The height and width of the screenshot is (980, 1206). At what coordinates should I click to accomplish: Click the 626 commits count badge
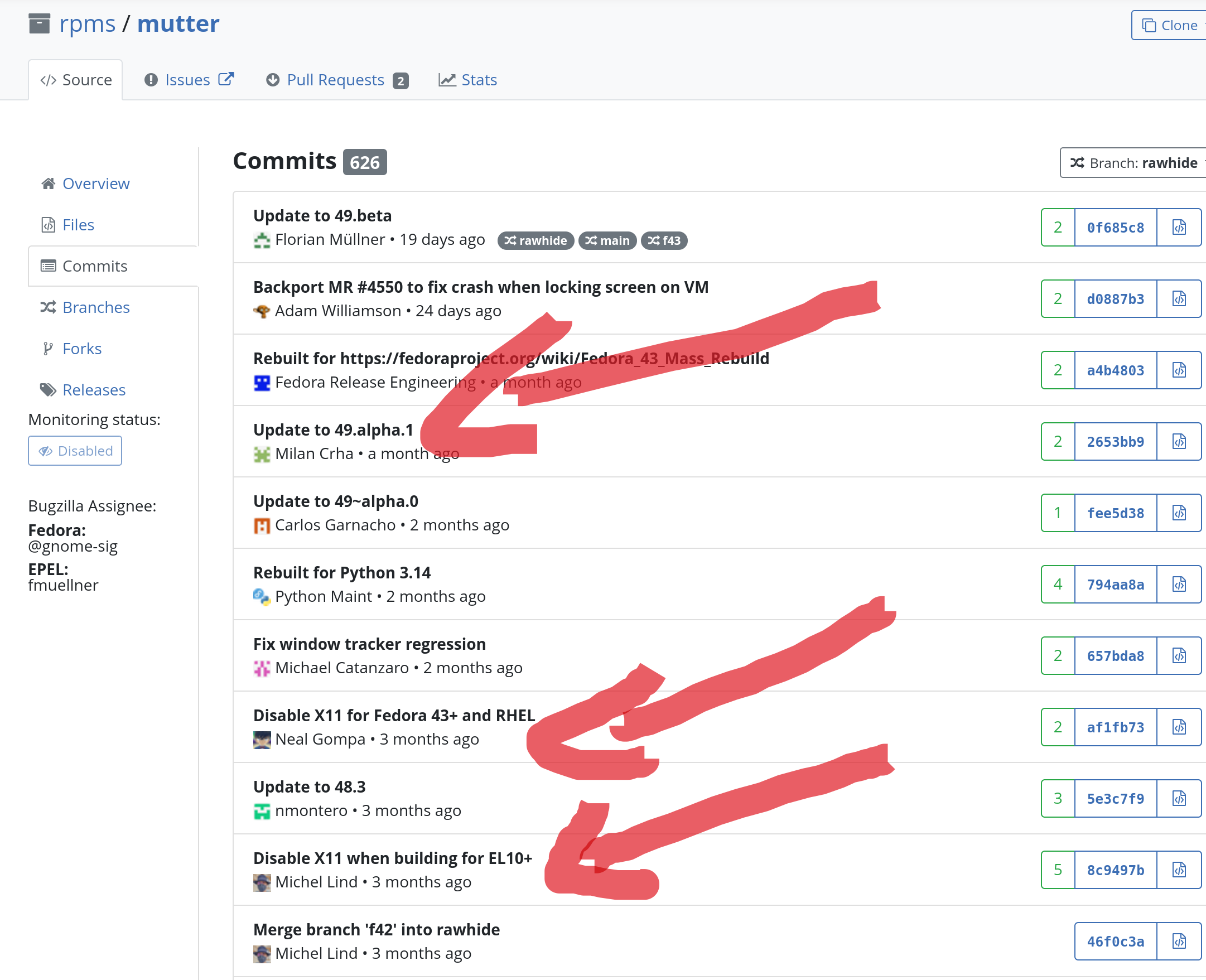tap(365, 162)
